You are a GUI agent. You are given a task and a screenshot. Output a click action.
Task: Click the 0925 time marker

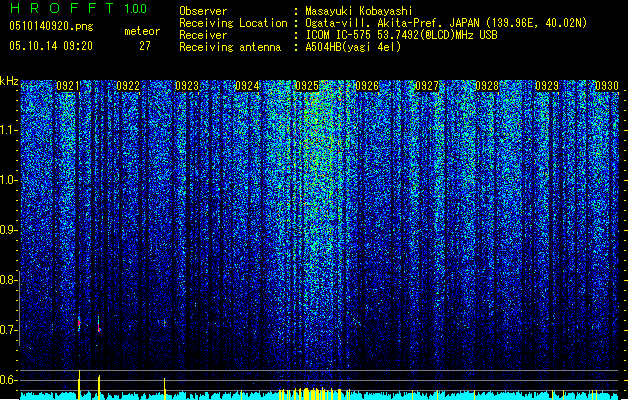(x=307, y=86)
